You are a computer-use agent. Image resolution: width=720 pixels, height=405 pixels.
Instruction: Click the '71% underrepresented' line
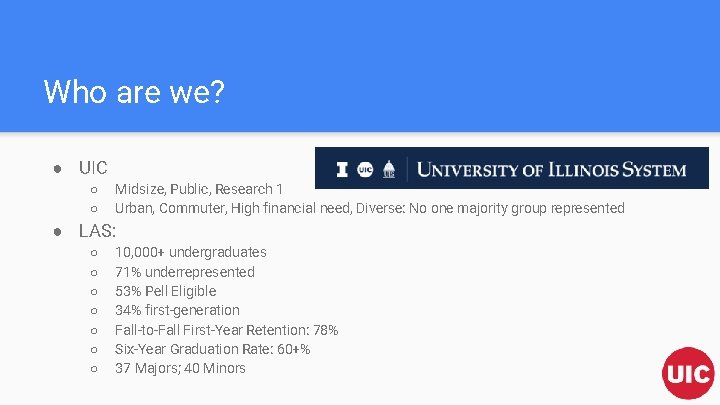click(185, 272)
